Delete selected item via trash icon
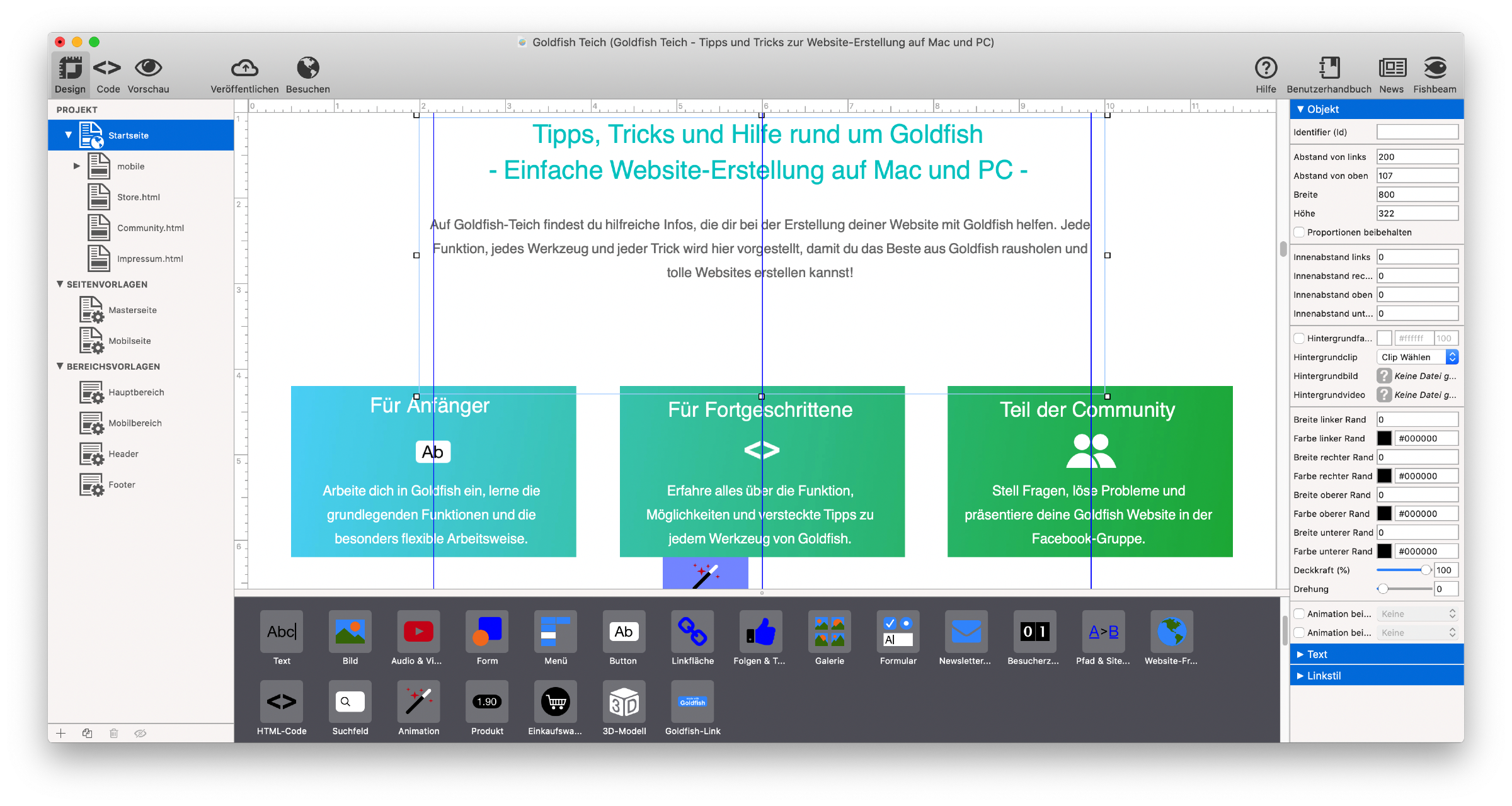Viewport: 1512px width, 806px height. [114, 733]
